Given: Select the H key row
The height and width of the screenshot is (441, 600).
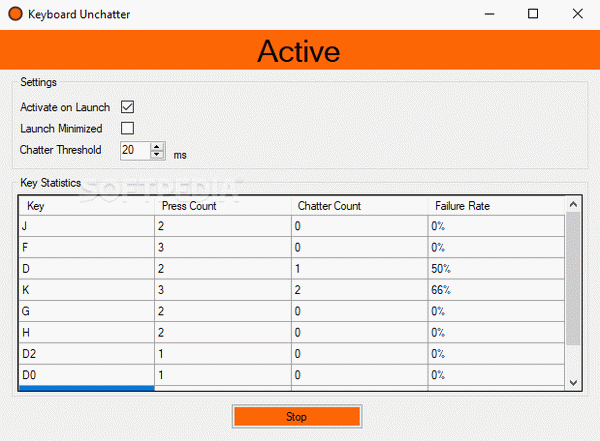Looking at the screenshot, I should click(x=292, y=332).
